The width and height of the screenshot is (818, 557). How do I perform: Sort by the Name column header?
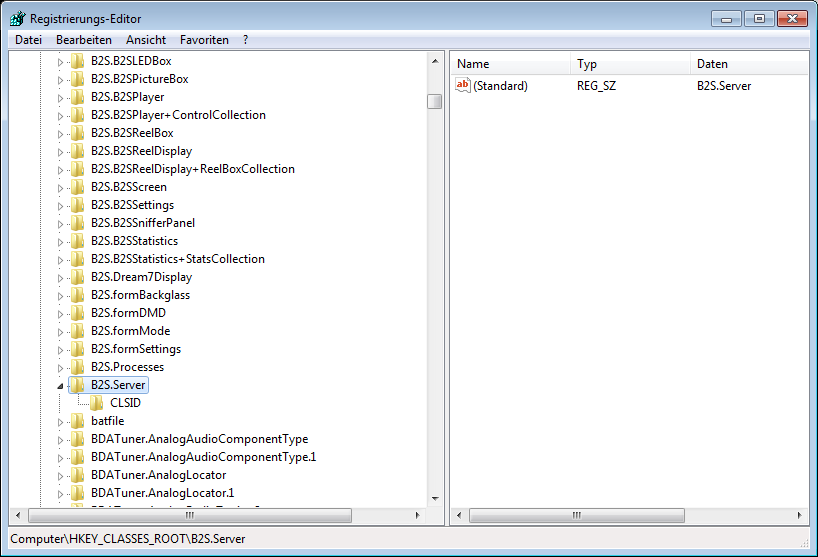[510, 64]
